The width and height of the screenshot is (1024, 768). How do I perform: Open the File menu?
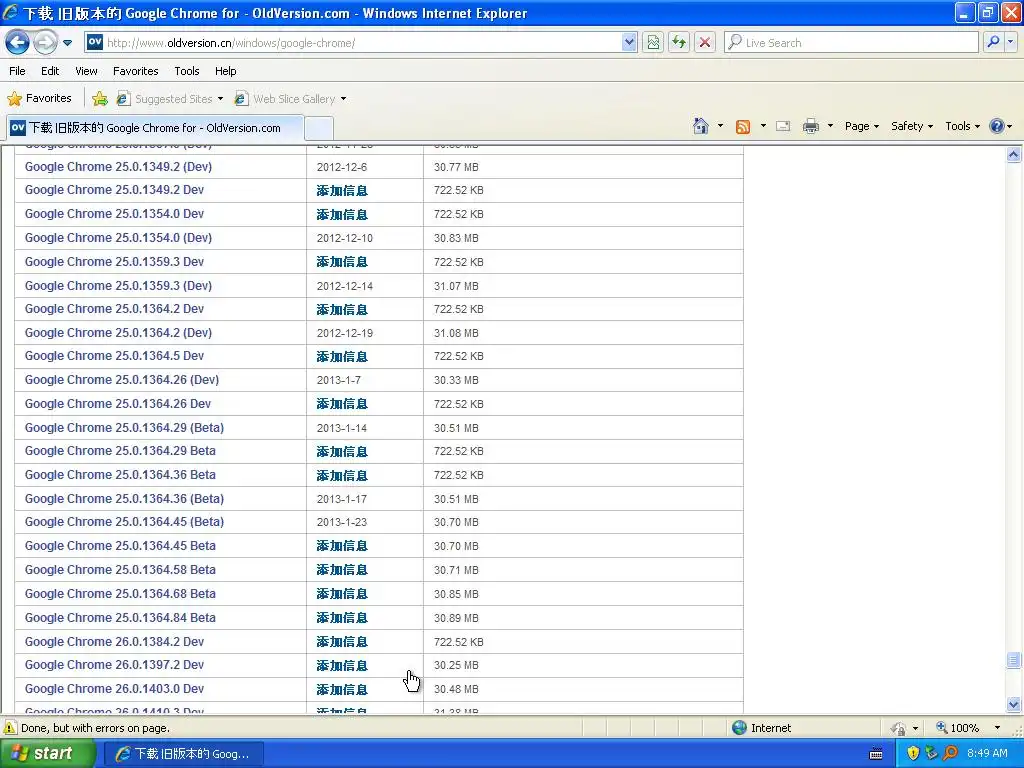[x=18, y=71]
